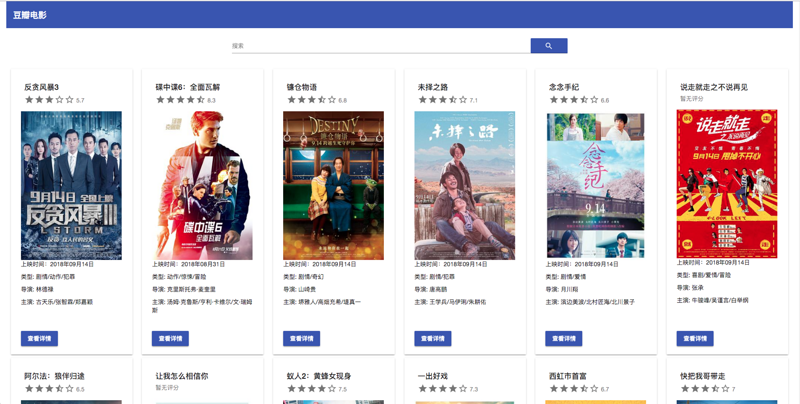
Task: View details button for 反贪风暴3
Action: (x=39, y=339)
